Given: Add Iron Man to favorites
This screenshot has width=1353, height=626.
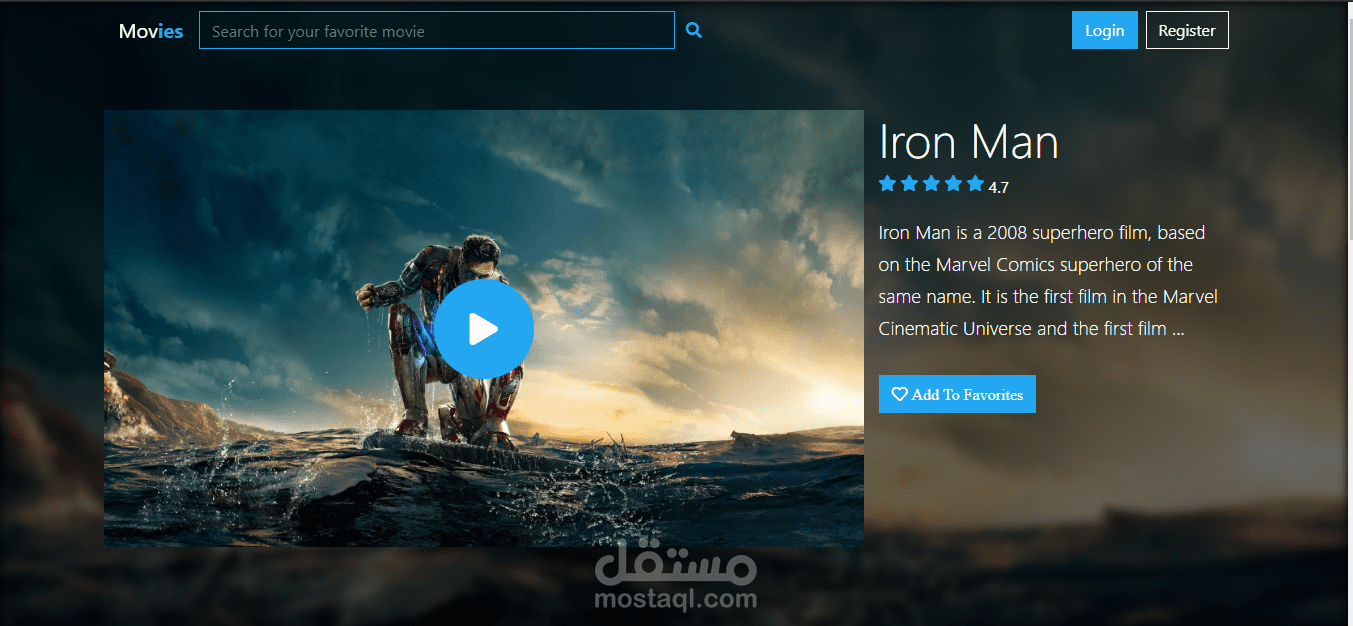Looking at the screenshot, I should click(x=957, y=394).
